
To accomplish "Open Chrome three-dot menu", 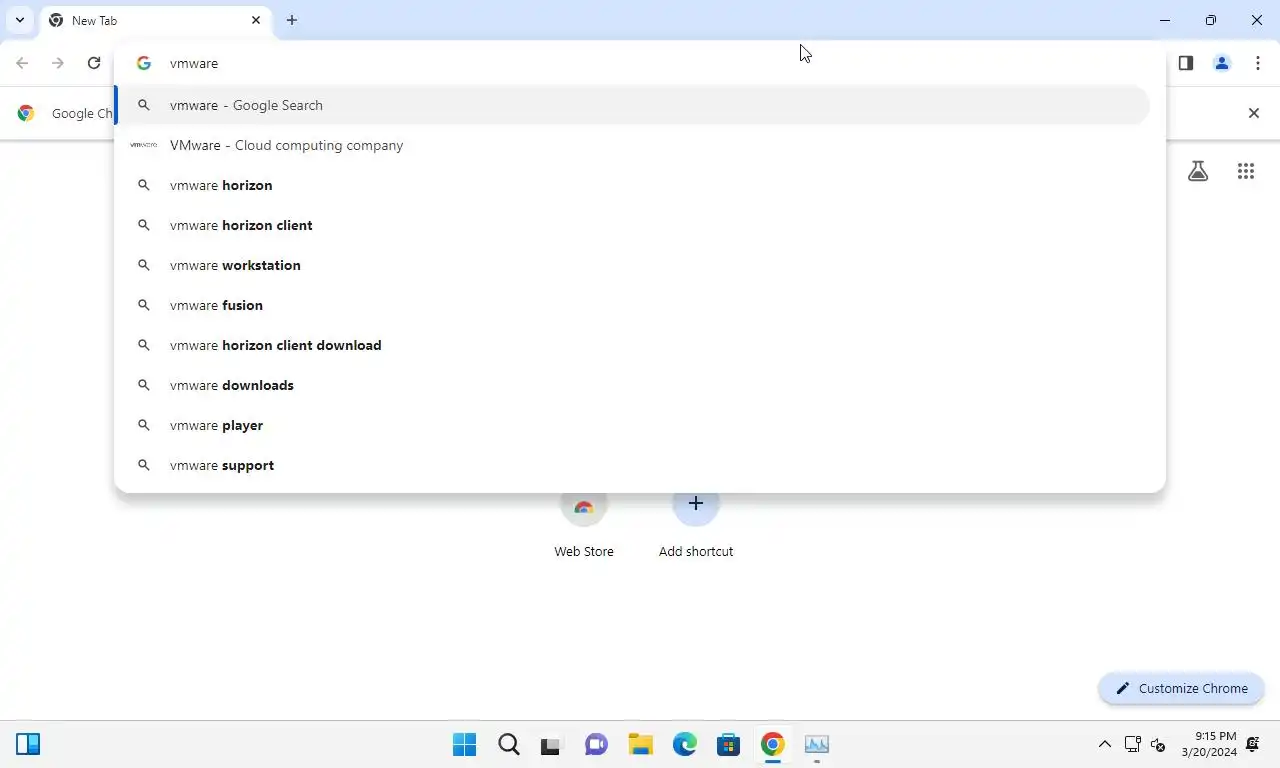I will pyautogui.click(x=1258, y=63).
